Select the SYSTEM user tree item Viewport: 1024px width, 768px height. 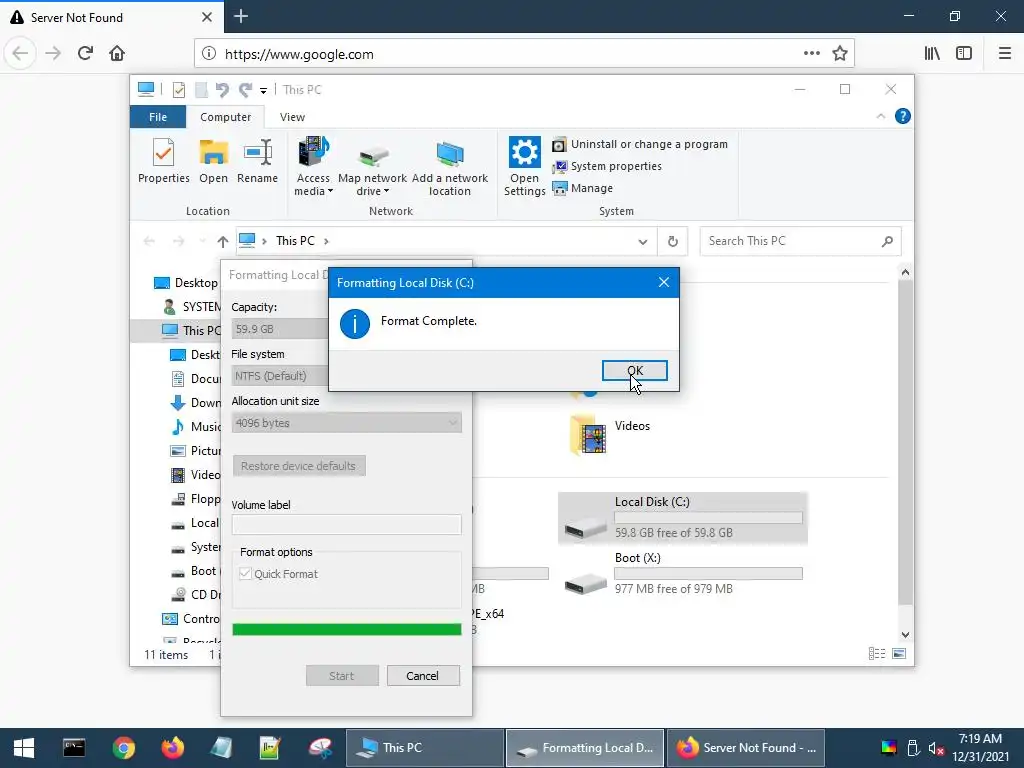[x=193, y=307]
